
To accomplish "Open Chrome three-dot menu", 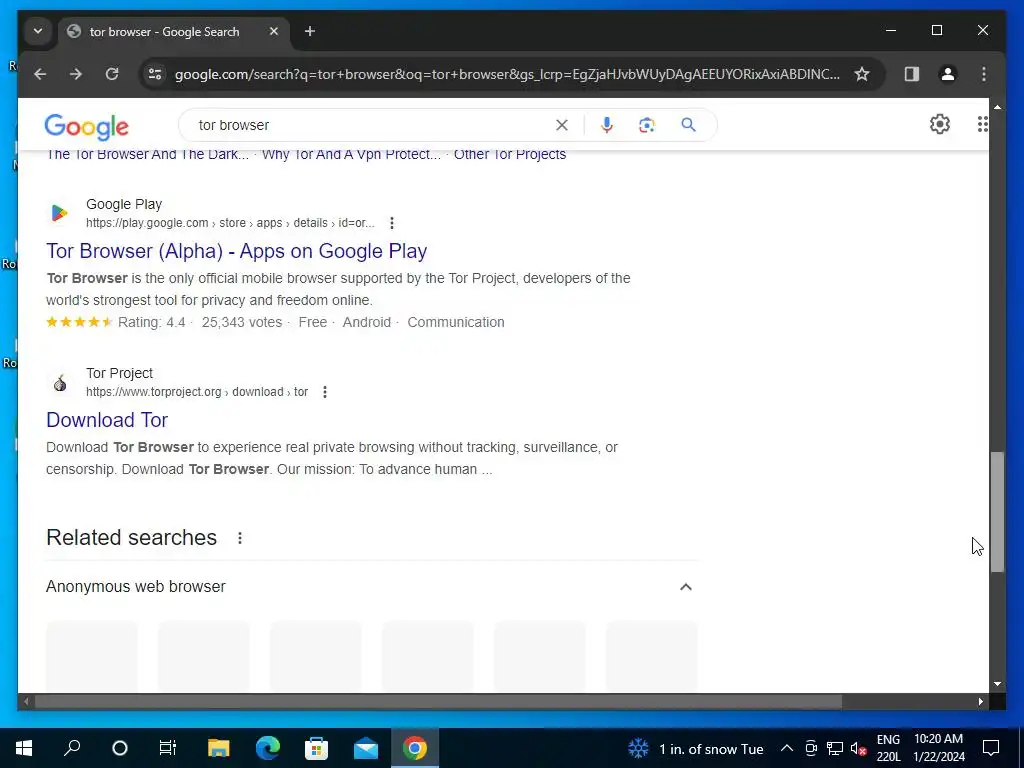I will 984,74.
